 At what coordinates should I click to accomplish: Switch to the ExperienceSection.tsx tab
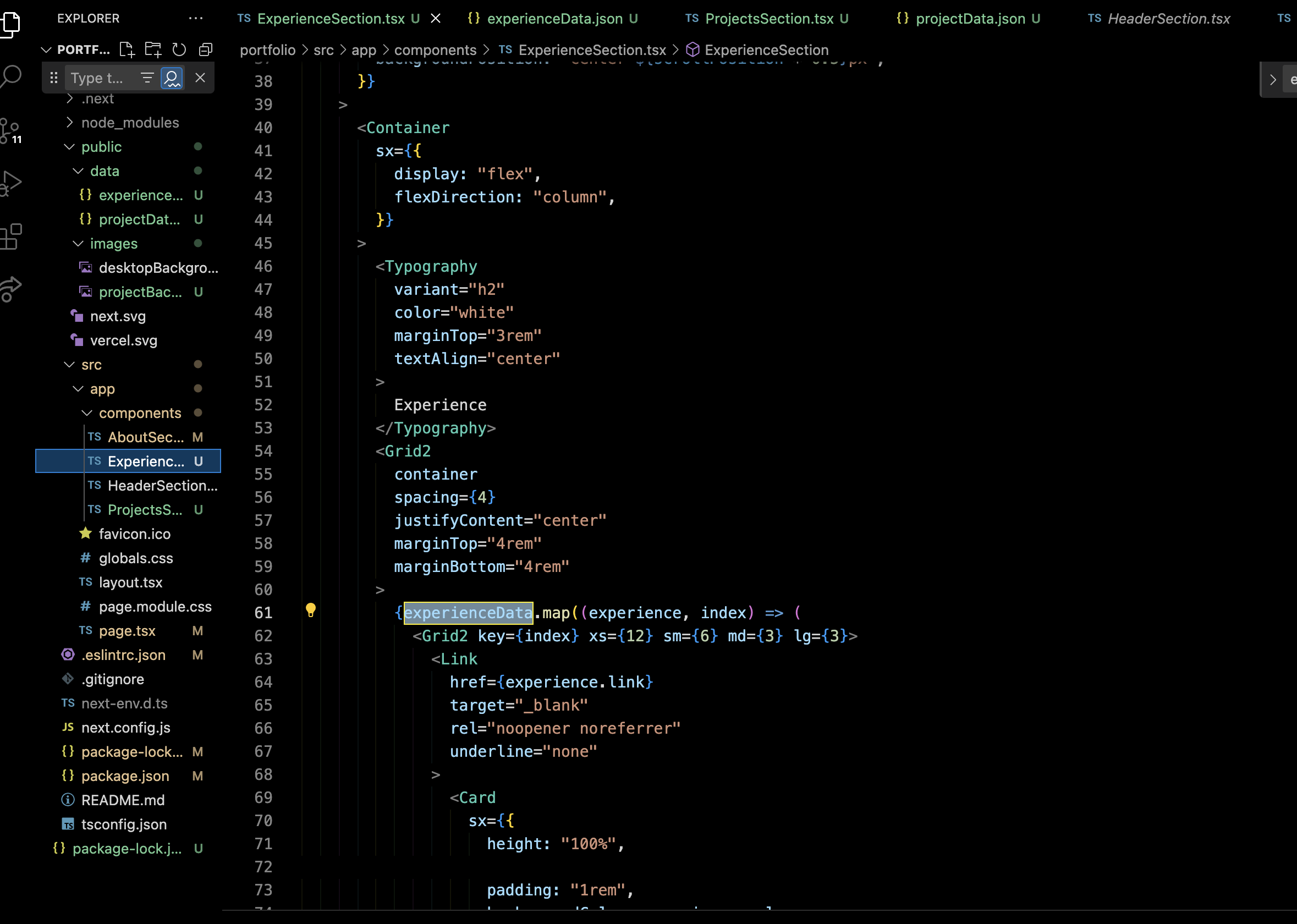pyautogui.click(x=331, y=18)
